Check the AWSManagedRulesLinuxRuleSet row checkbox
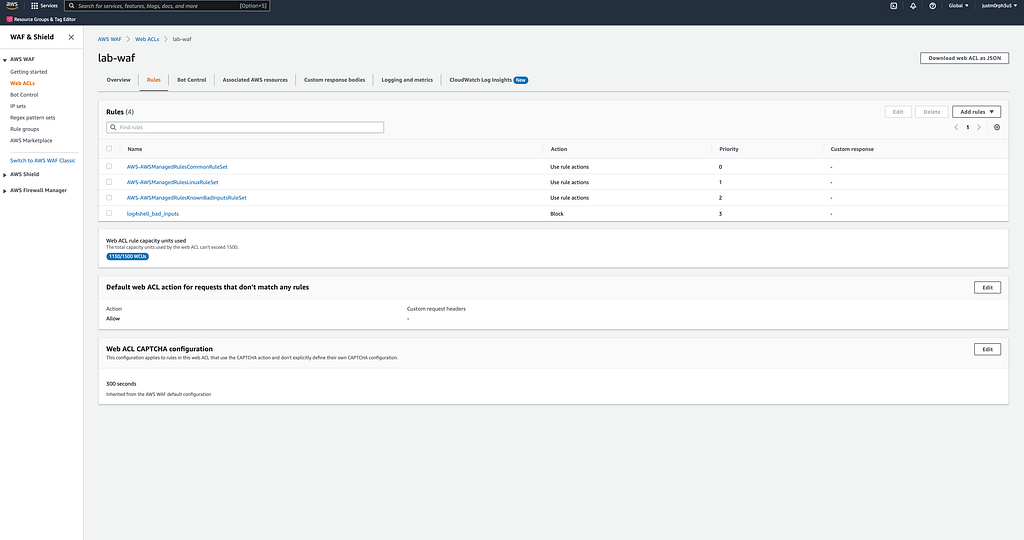This screenshot has height=540, width=1024. point(109,182)
